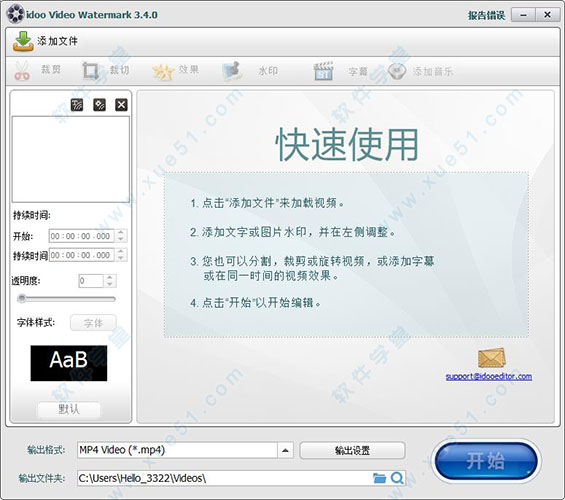Viewport: 565px width, 500px height.
Task: Click the 字体 font button
Action: tap(93, 323)
